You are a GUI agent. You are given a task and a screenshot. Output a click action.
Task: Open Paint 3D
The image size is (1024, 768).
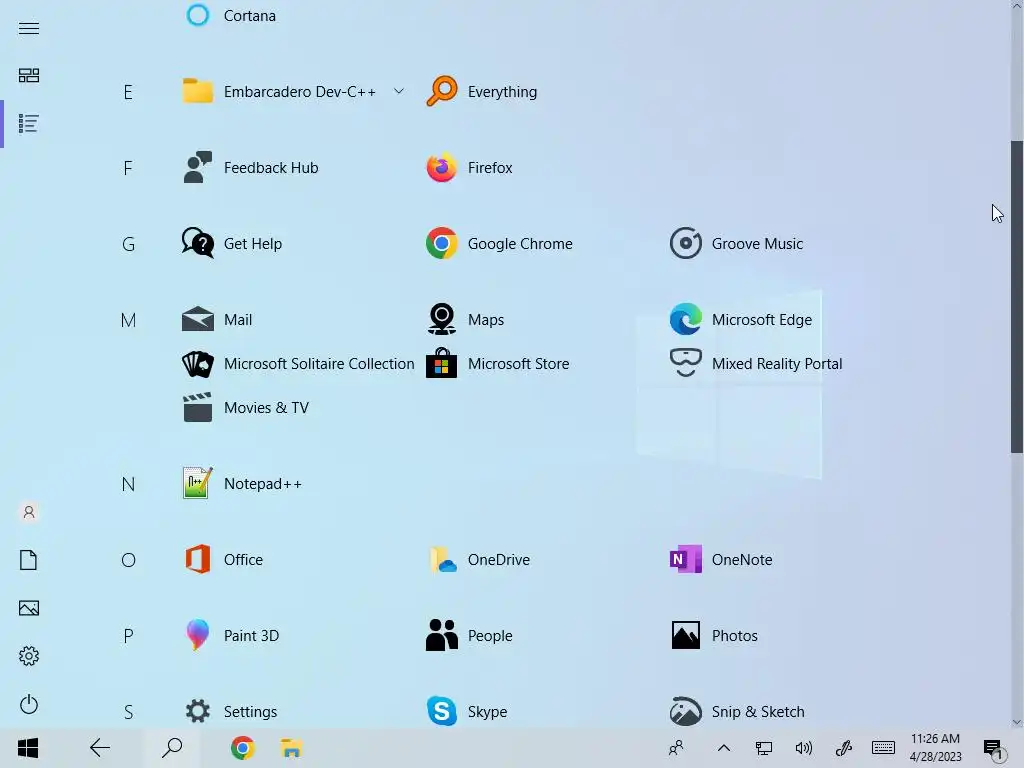tap(231, 635)
